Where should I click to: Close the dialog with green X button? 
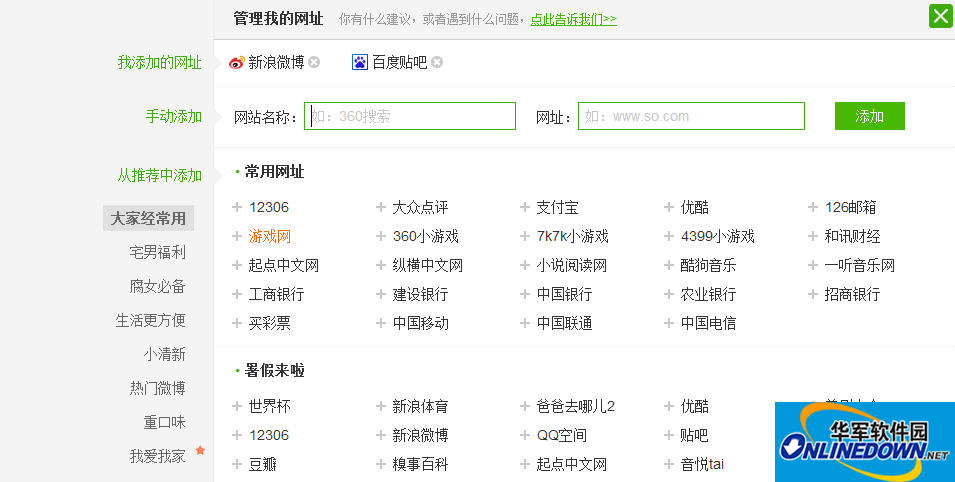[x=940, y=16]
